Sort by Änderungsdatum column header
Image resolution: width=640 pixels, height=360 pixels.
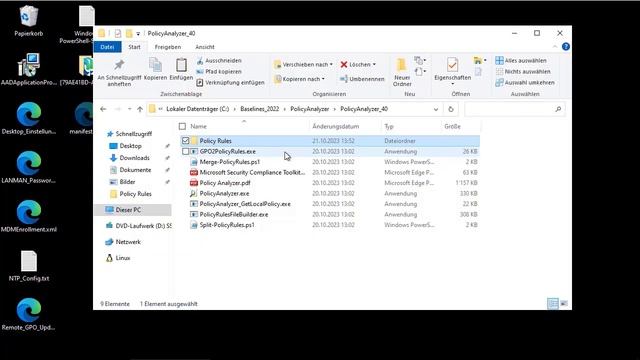coord(345,127)
